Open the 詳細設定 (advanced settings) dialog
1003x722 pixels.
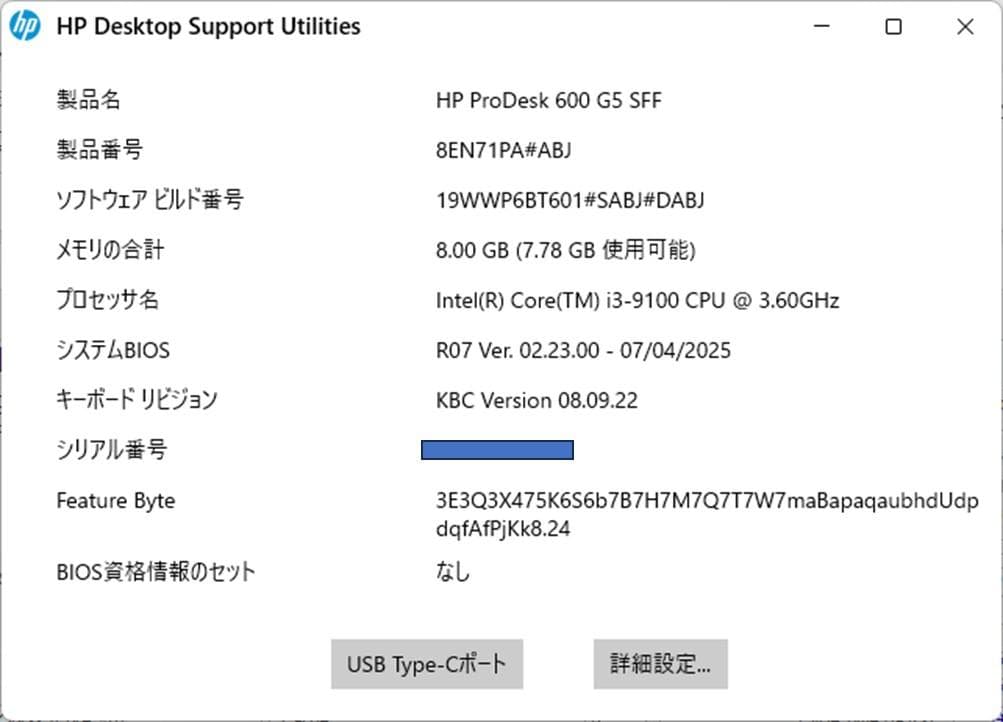[x=660, y=663]
